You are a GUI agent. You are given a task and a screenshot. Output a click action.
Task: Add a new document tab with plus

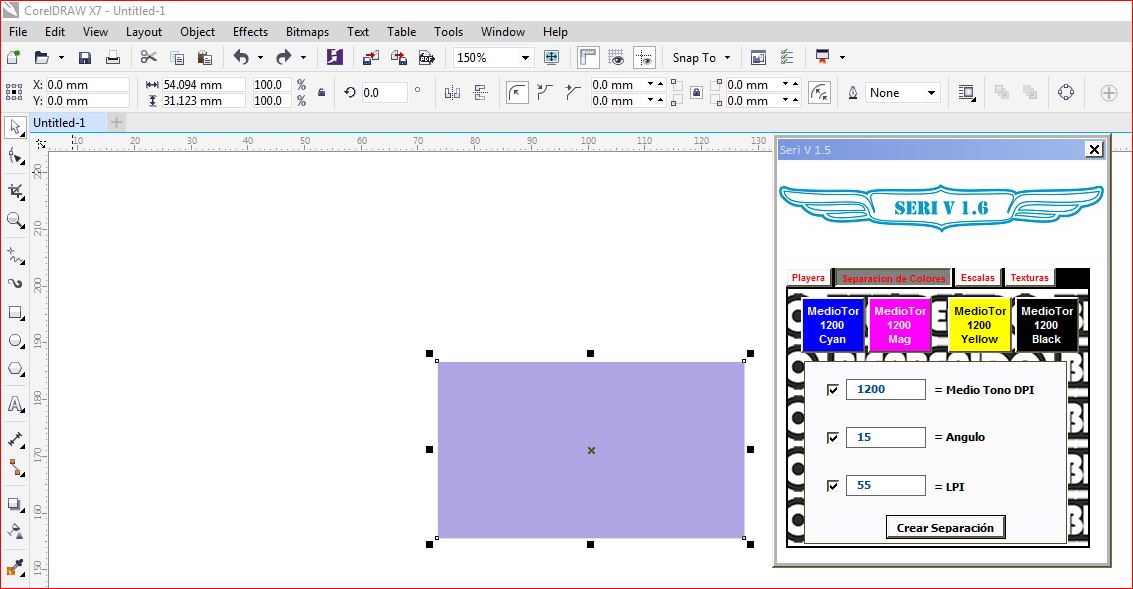tap(116, 122)
